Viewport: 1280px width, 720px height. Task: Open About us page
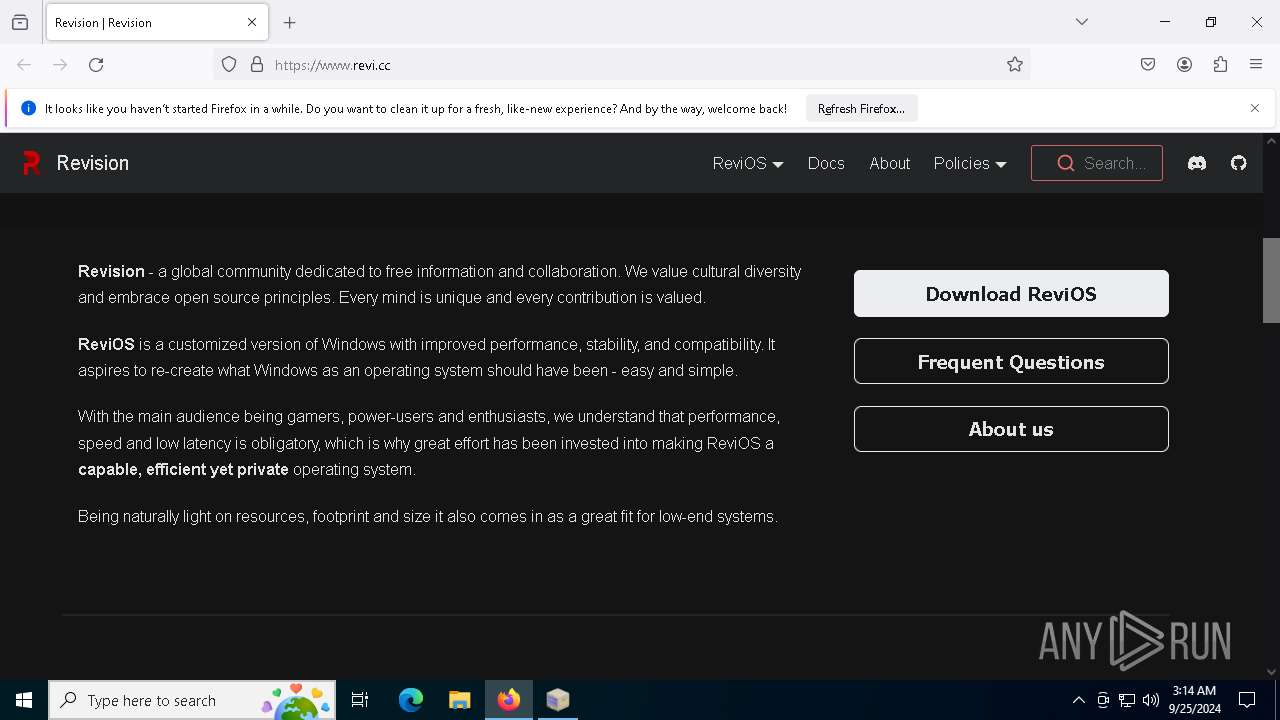(1011, 429)
